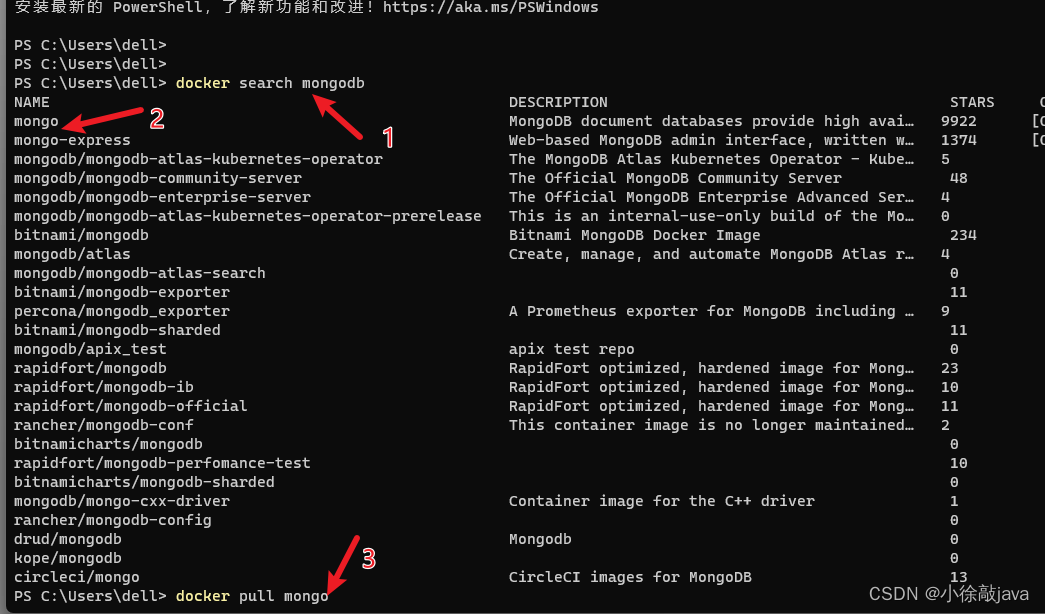
Task: Click the red annotation number 2
Action: [157, 119]
